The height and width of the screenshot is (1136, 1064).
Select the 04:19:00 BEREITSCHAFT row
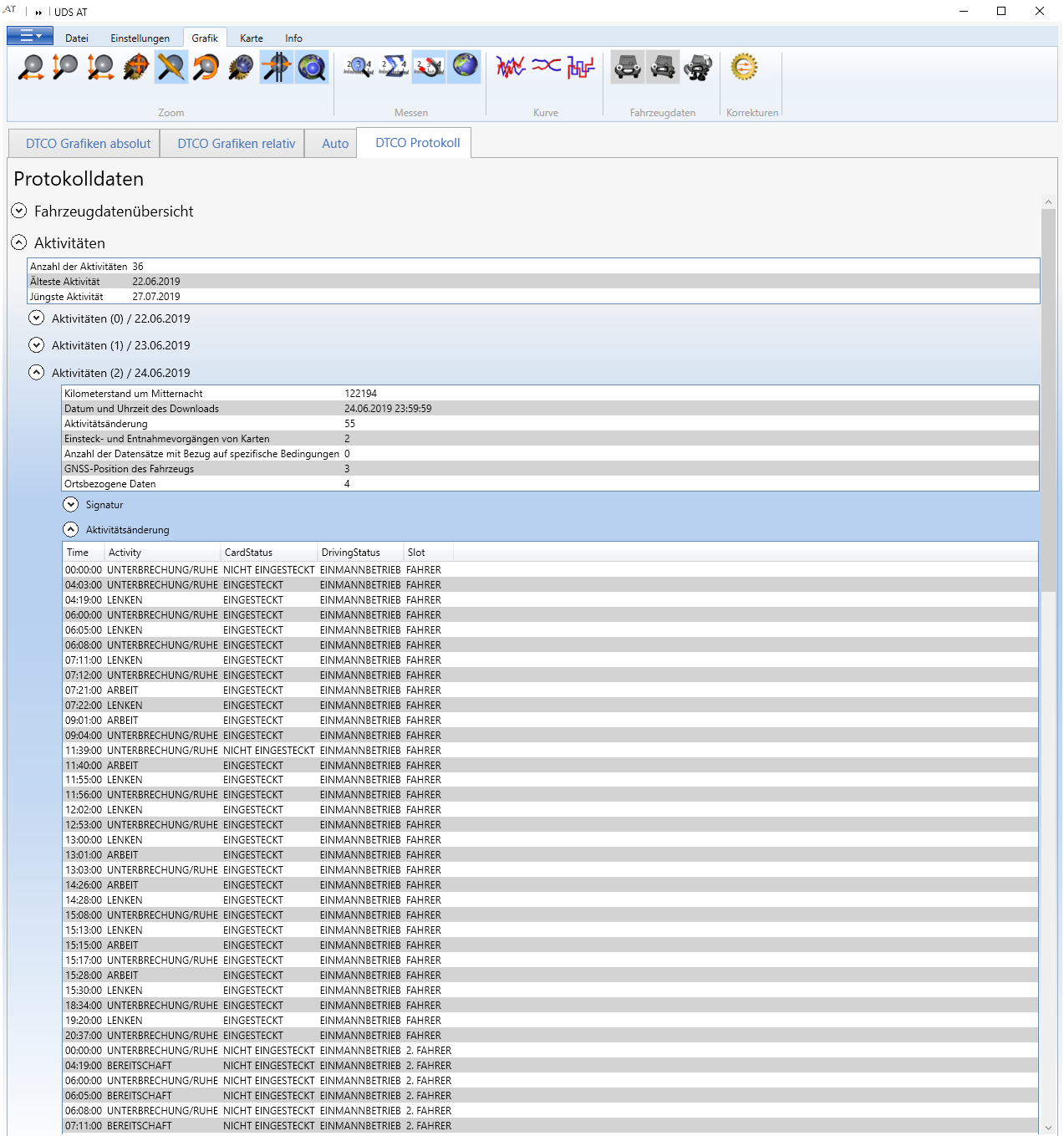point(551,1066)
